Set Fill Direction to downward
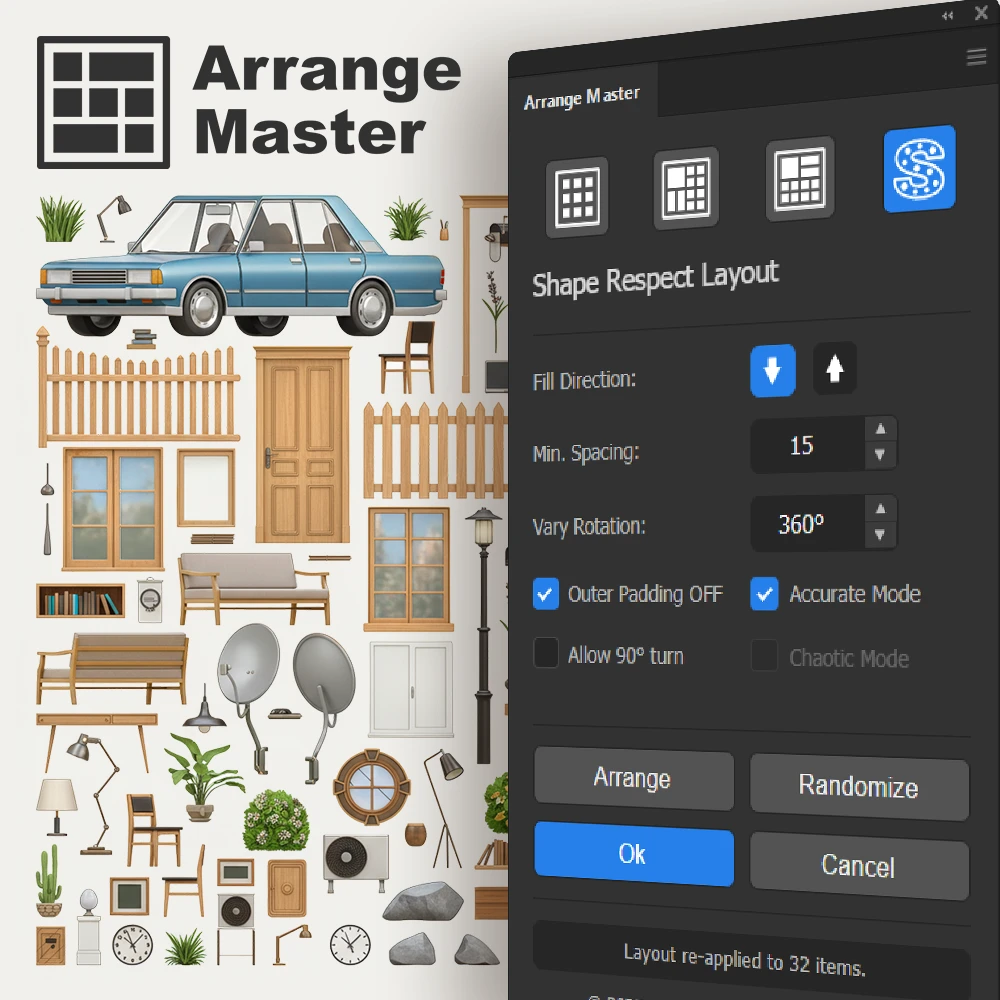Image resolution: width=1000 pixels, height=1000 pixels. (772, 370)
